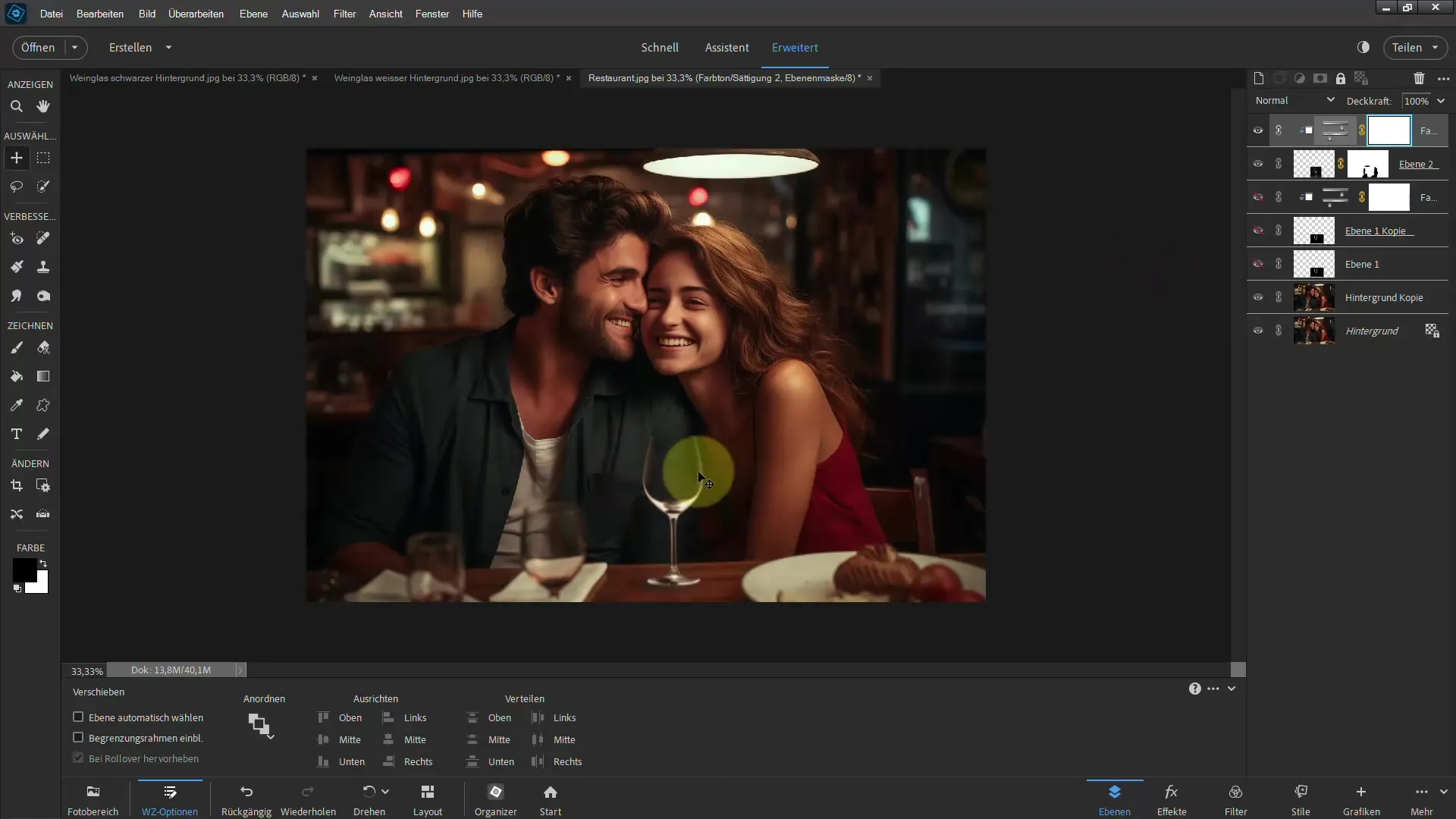Viewport: 1456px width, 819px height.
Task: Select the Clone Stamp tool
Action: tap(43, 267)
